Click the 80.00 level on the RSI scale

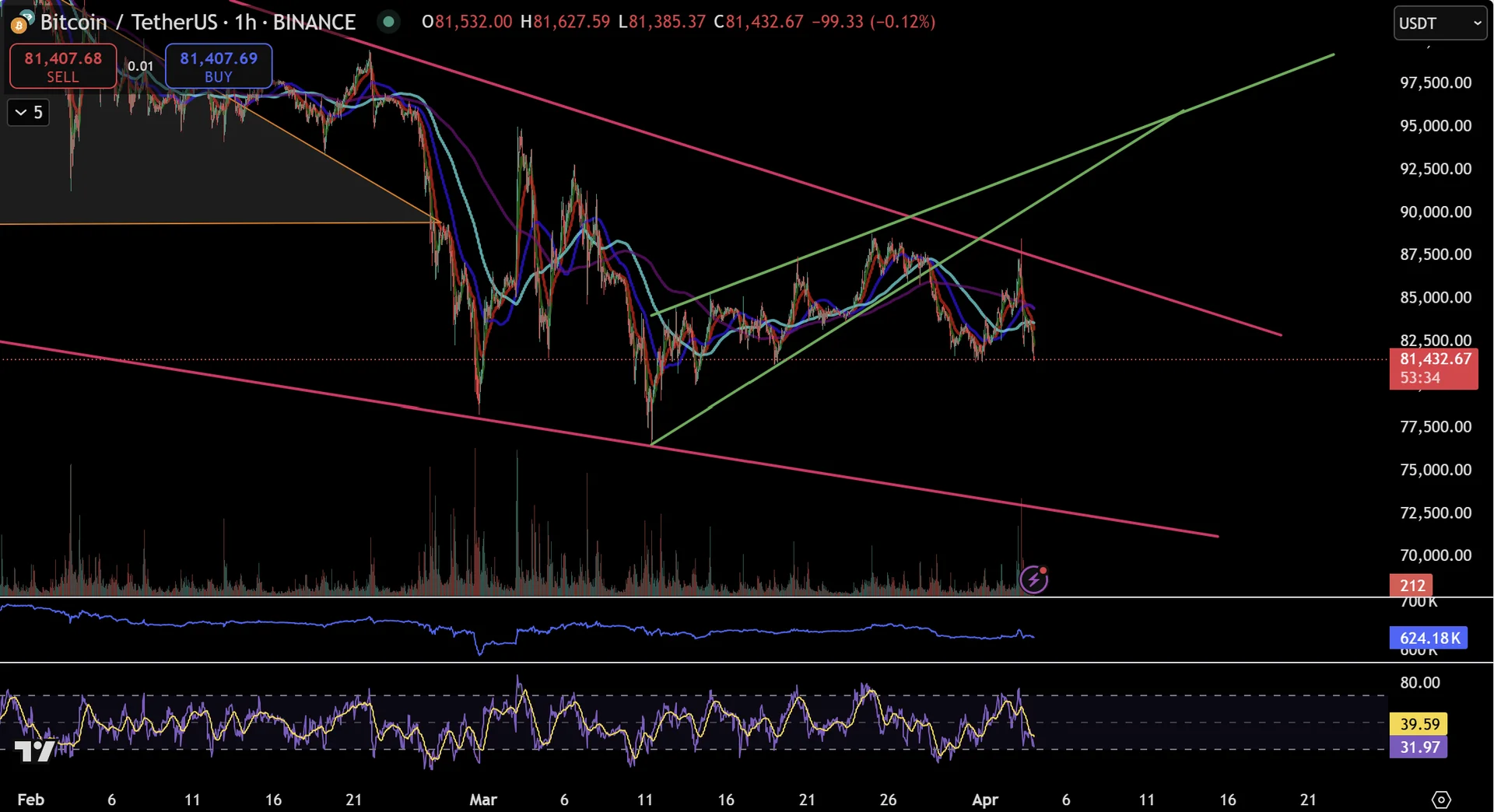1419,683
